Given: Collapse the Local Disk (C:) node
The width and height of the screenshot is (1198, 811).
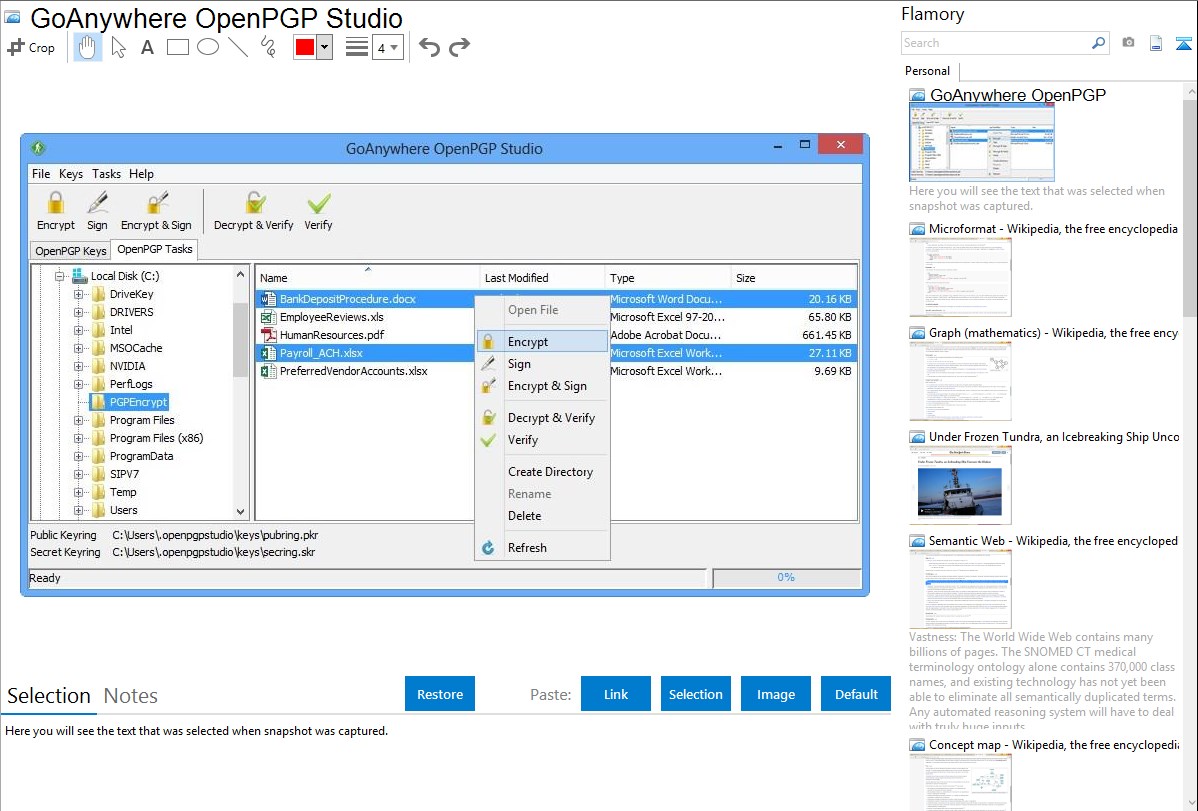Looking at the screenshot, I should point(60,277).
